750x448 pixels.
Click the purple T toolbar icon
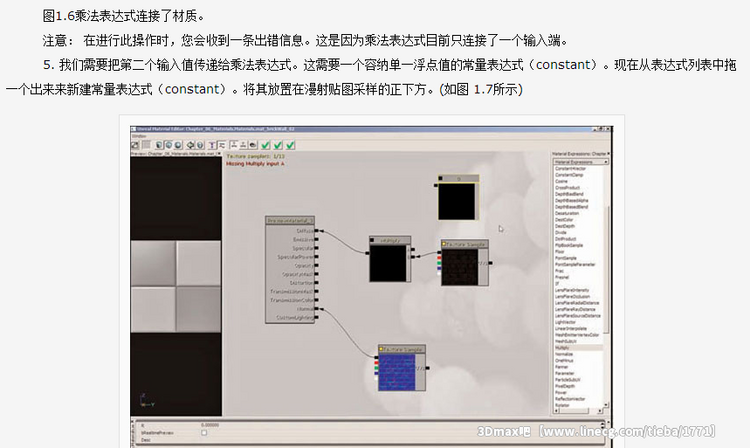tap(212, 145)
